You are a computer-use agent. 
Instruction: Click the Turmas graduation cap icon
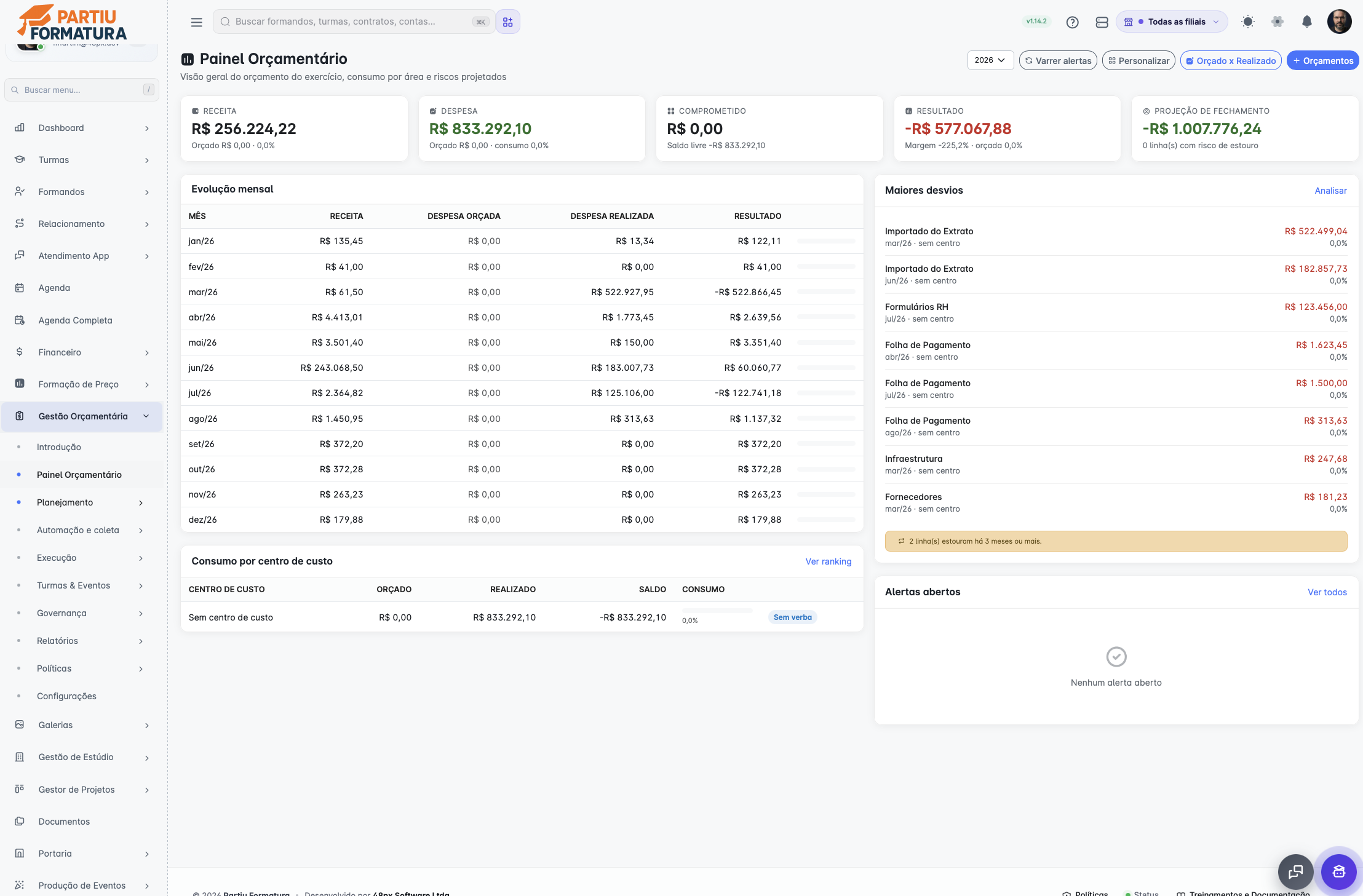point(20,159)
